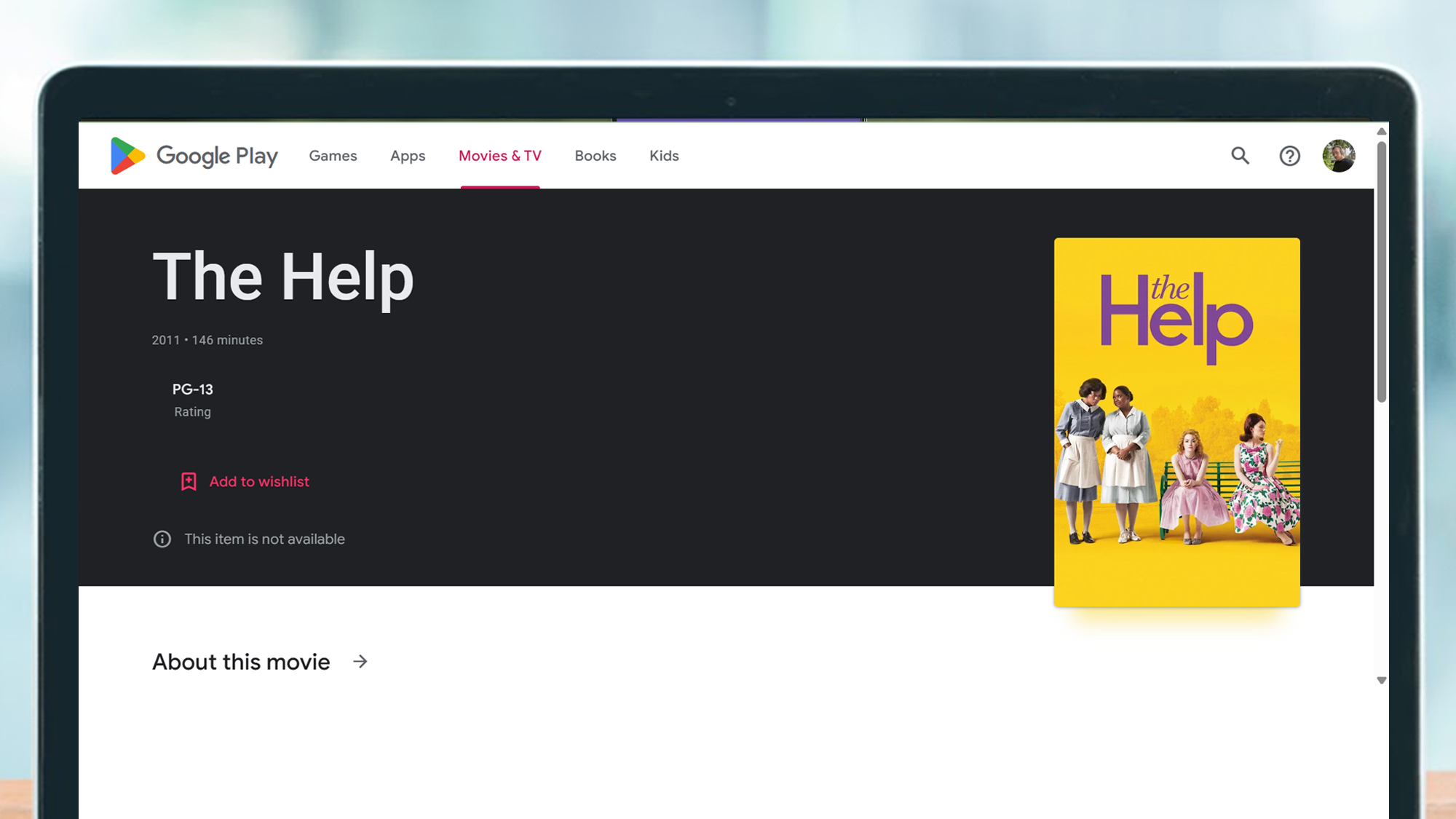This screenshot has width=1456, height=819.
Task: Open the Books section
Action: pos(595,156)
